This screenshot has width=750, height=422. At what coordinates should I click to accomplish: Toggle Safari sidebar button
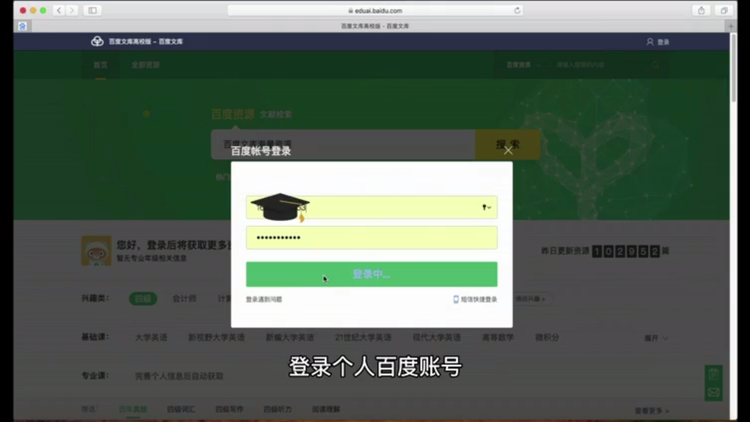pos(93,10)
